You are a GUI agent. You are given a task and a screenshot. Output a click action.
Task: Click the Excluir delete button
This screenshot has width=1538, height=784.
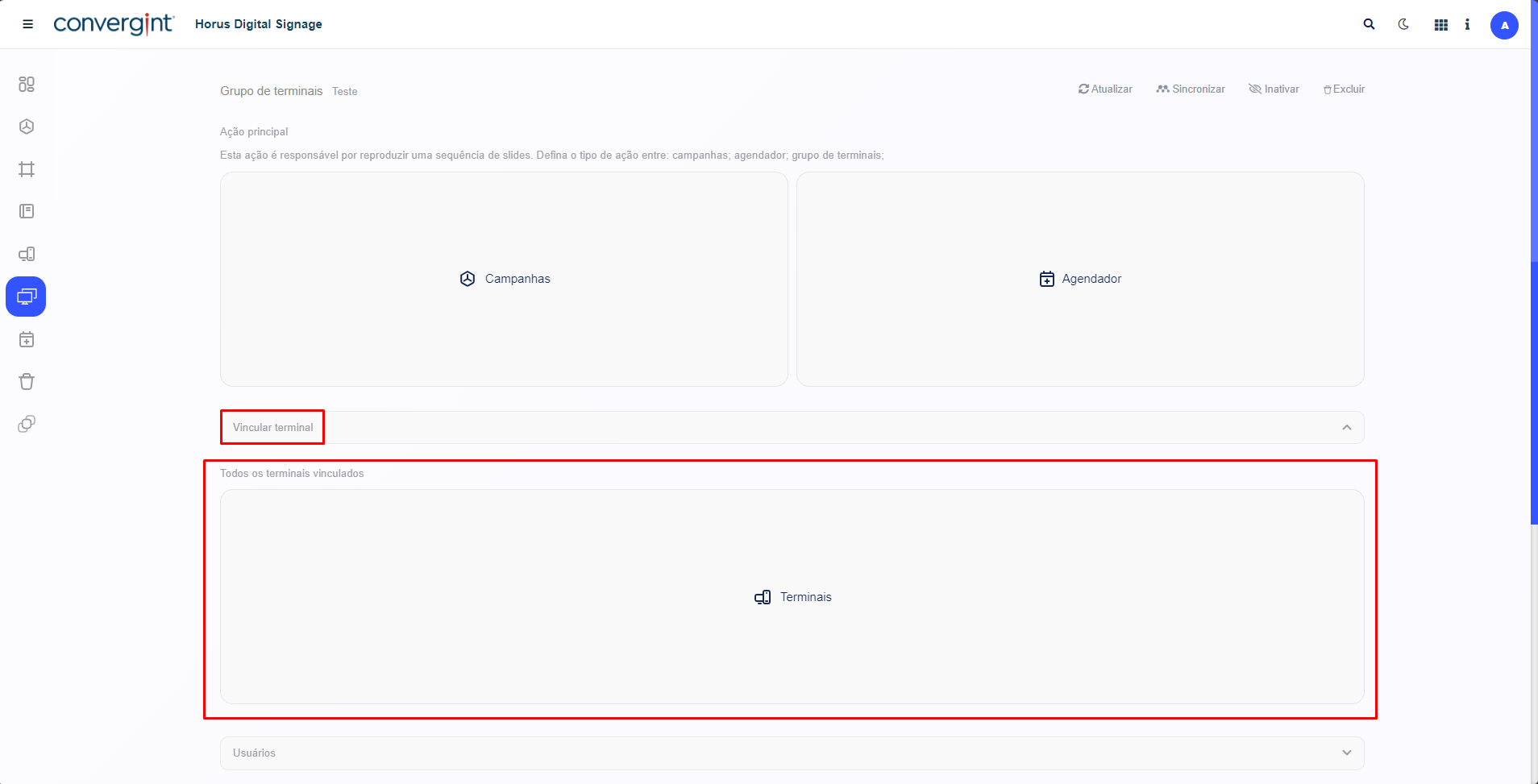tap(1344, 89)
